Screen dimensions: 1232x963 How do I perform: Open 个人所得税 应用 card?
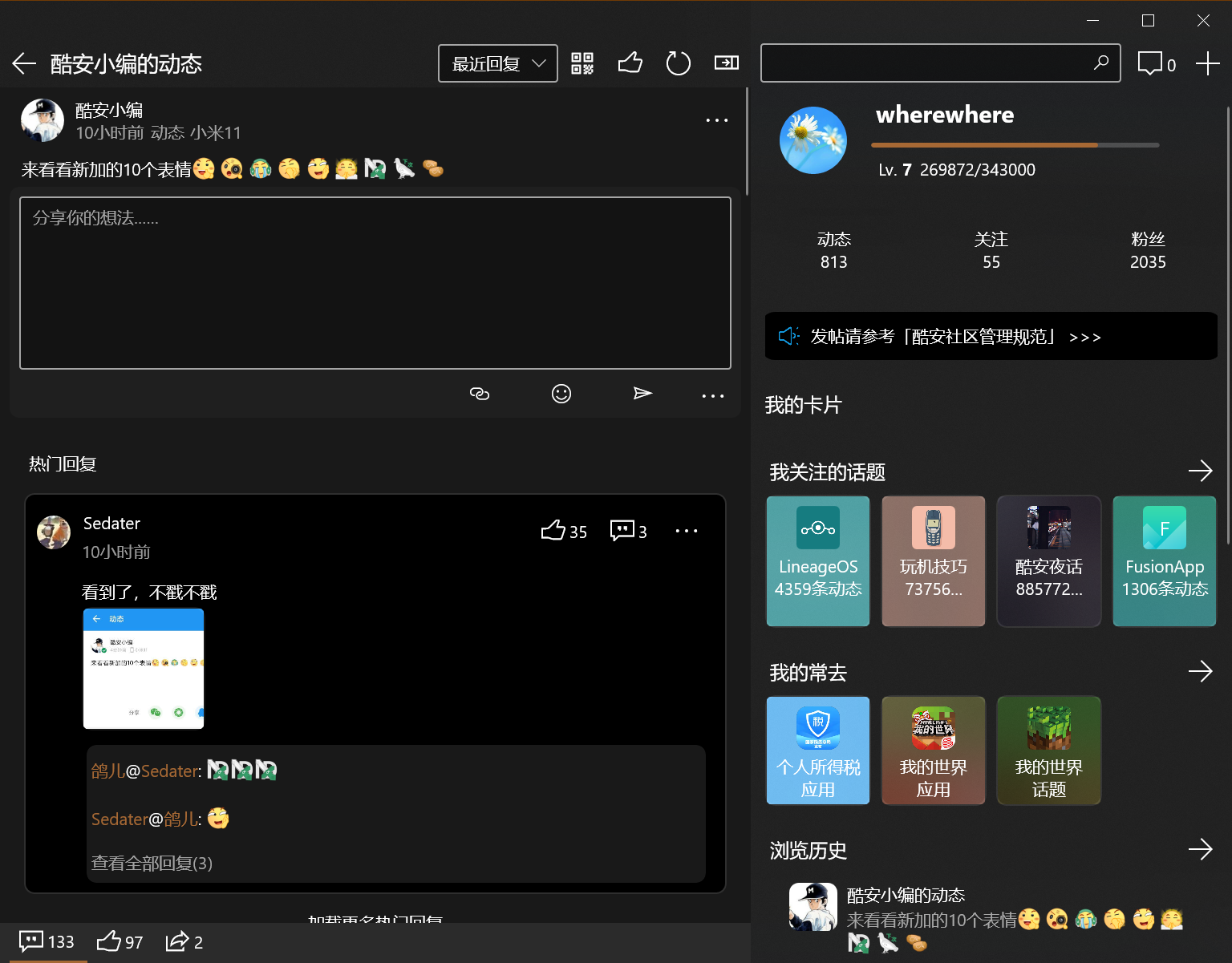[x=818, y=751]
